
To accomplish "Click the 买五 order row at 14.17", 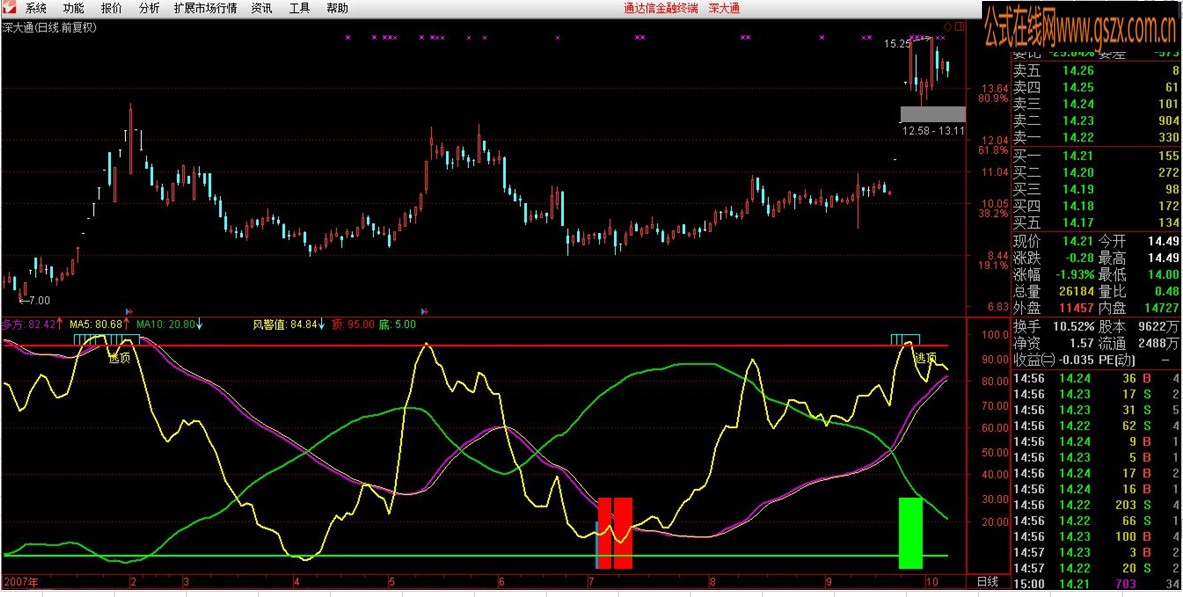I will point(1095,223).
